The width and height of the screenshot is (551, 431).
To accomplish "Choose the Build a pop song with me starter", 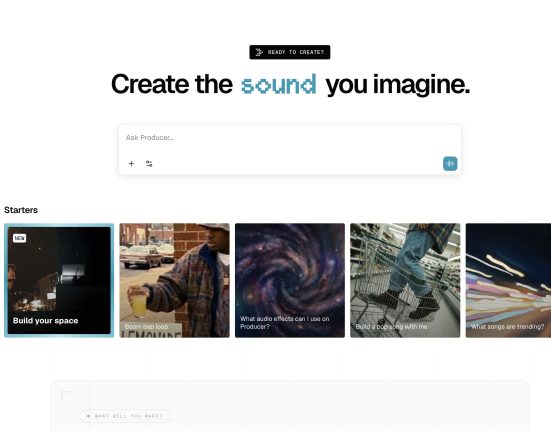I will [x=405, y=280].
